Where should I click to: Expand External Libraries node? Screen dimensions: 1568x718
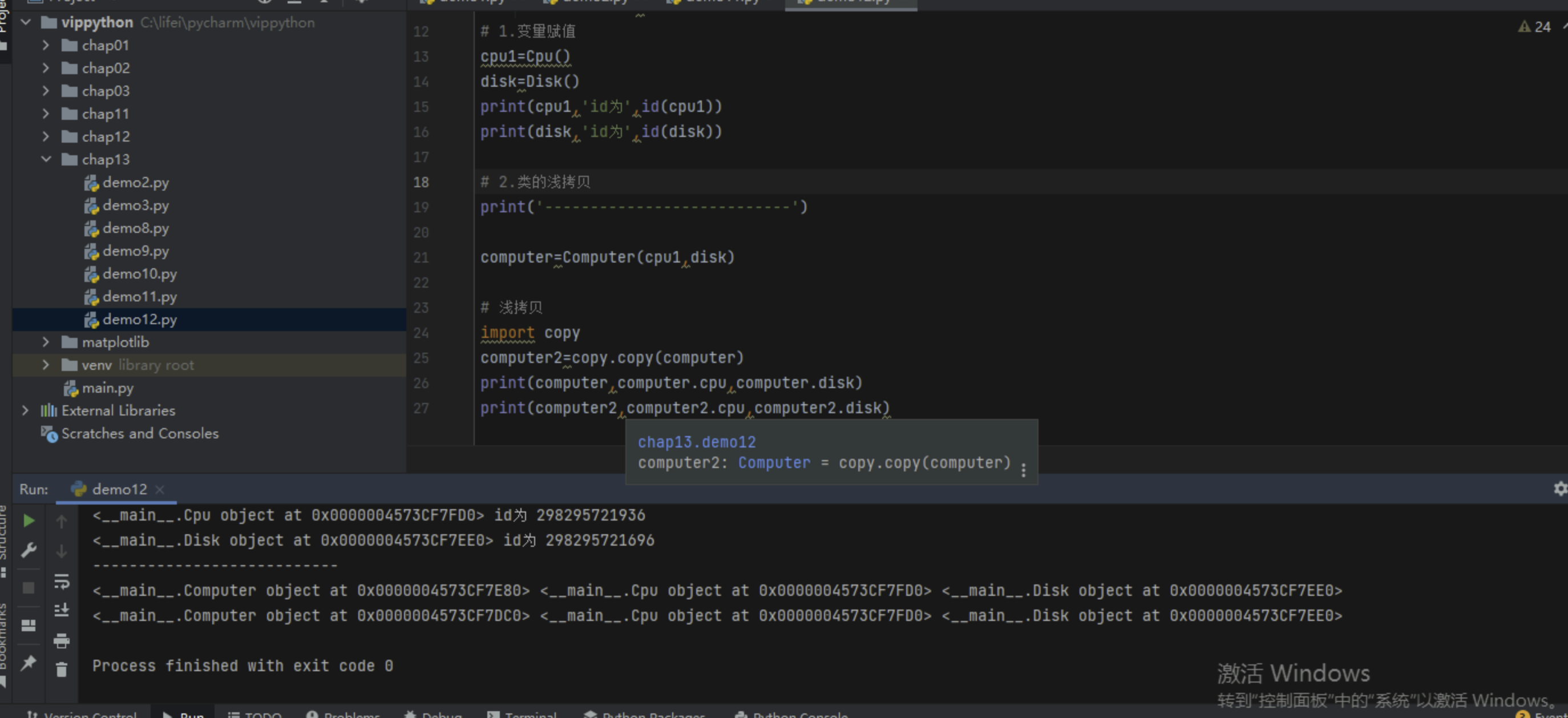point(26,410)
